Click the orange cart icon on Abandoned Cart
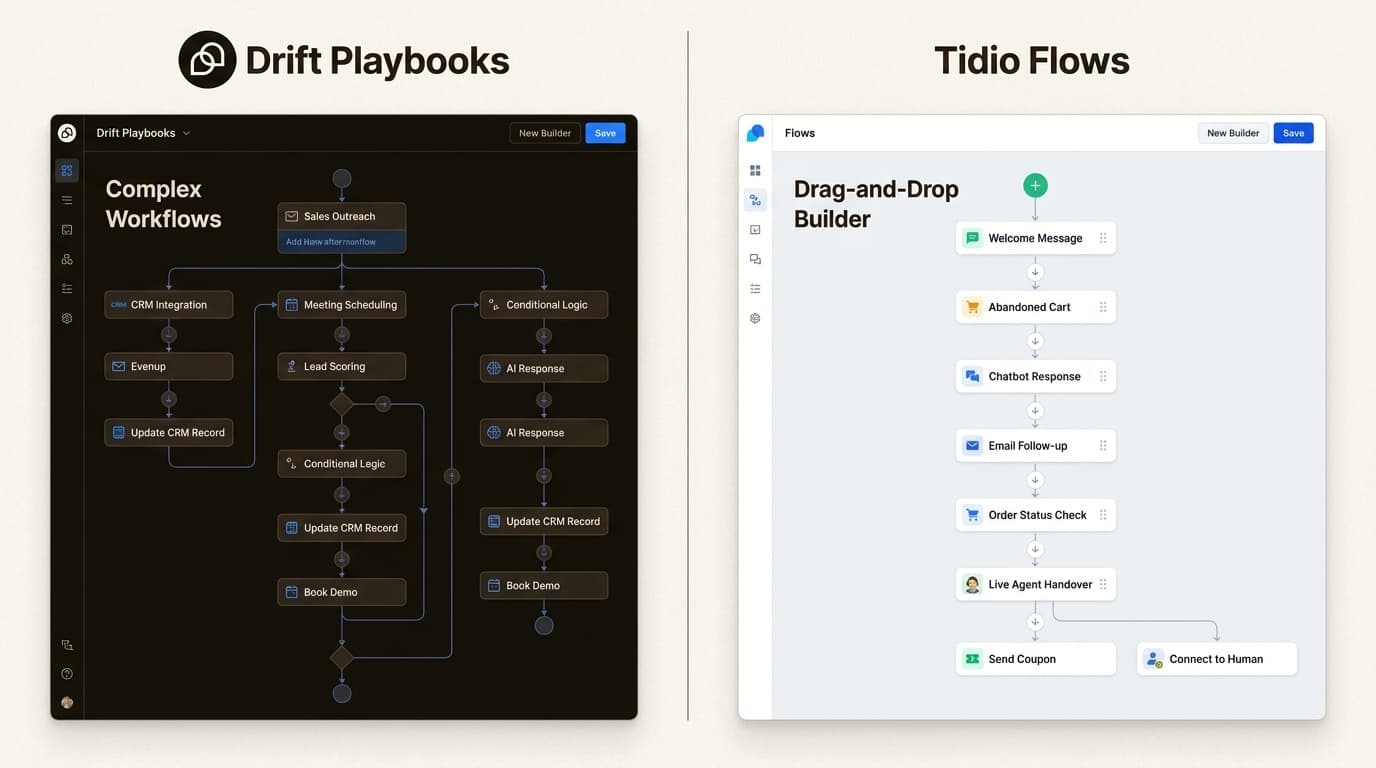Screen dimensions: 1376x768 [972, 307]
